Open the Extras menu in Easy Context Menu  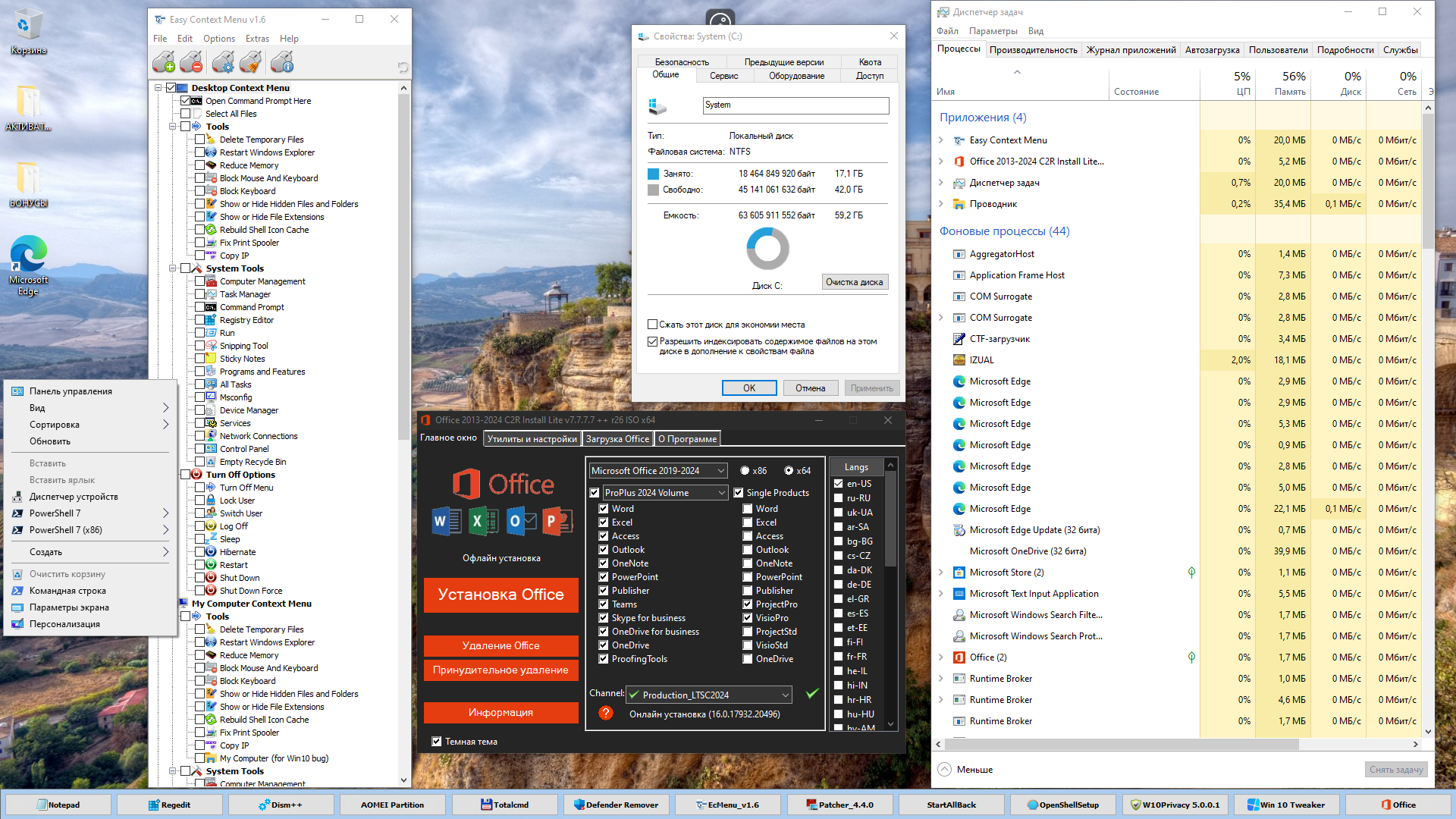point(257,39)
